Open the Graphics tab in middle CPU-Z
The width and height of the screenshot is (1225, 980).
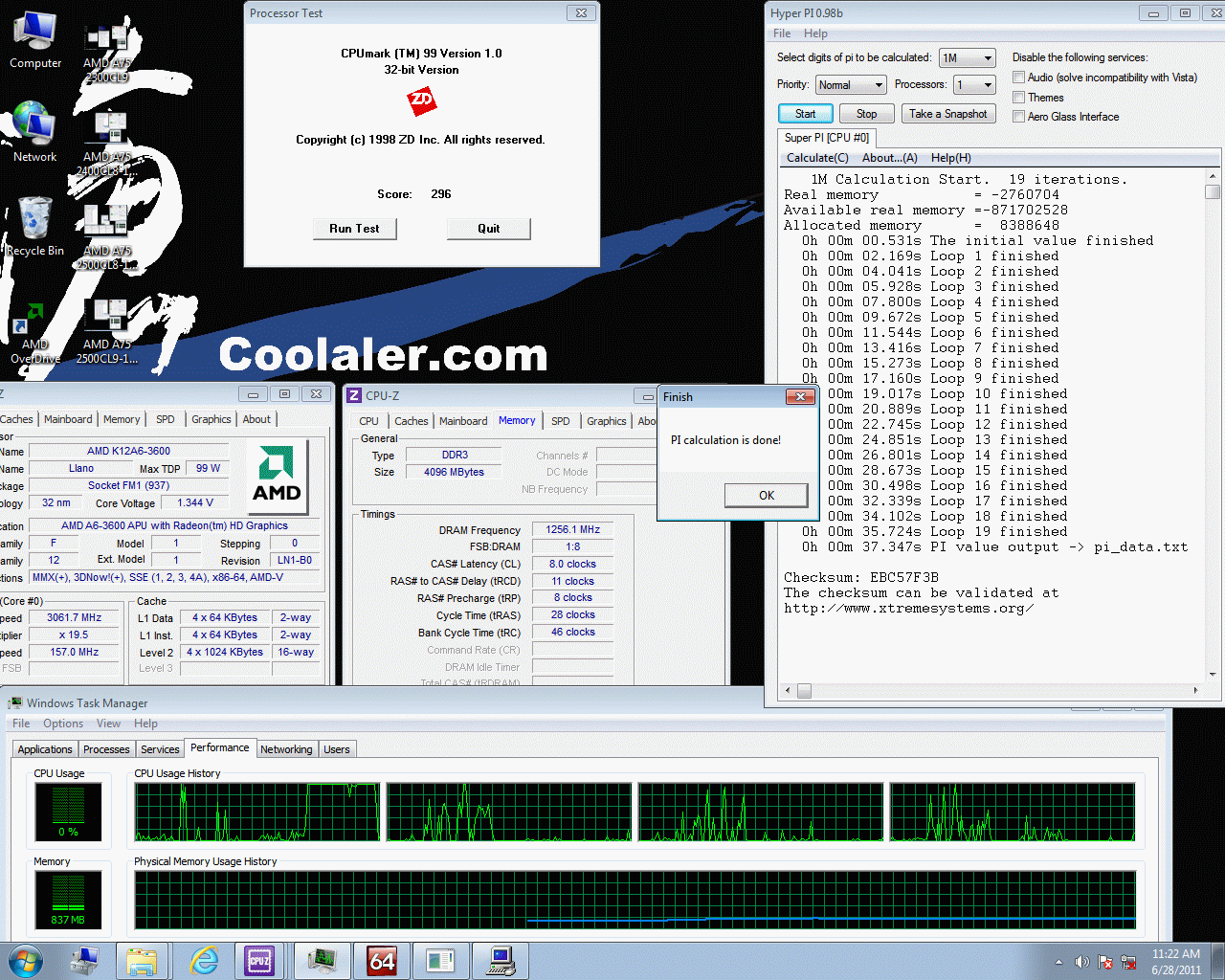point(607,421)
